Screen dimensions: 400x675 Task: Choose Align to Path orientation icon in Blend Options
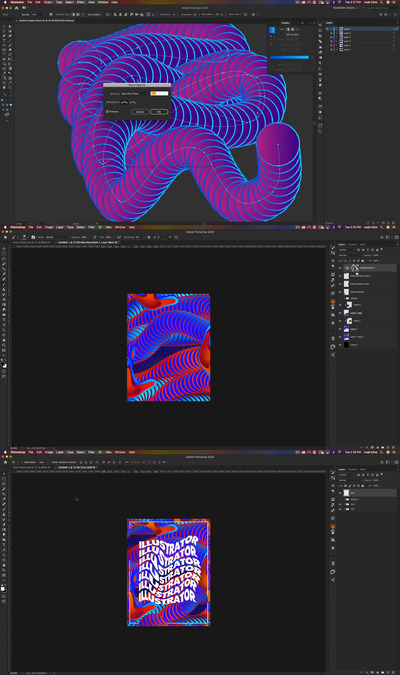tap(133, 102)
